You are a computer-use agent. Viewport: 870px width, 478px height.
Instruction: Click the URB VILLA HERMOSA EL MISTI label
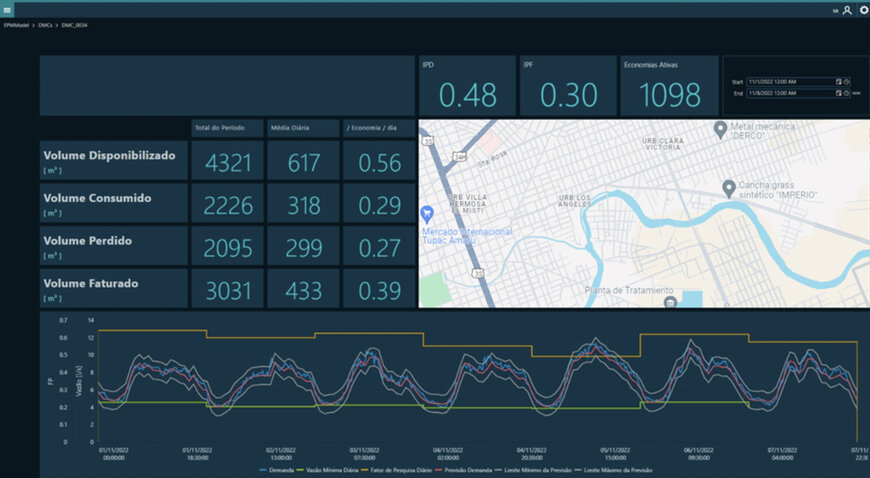coord(469,204)
